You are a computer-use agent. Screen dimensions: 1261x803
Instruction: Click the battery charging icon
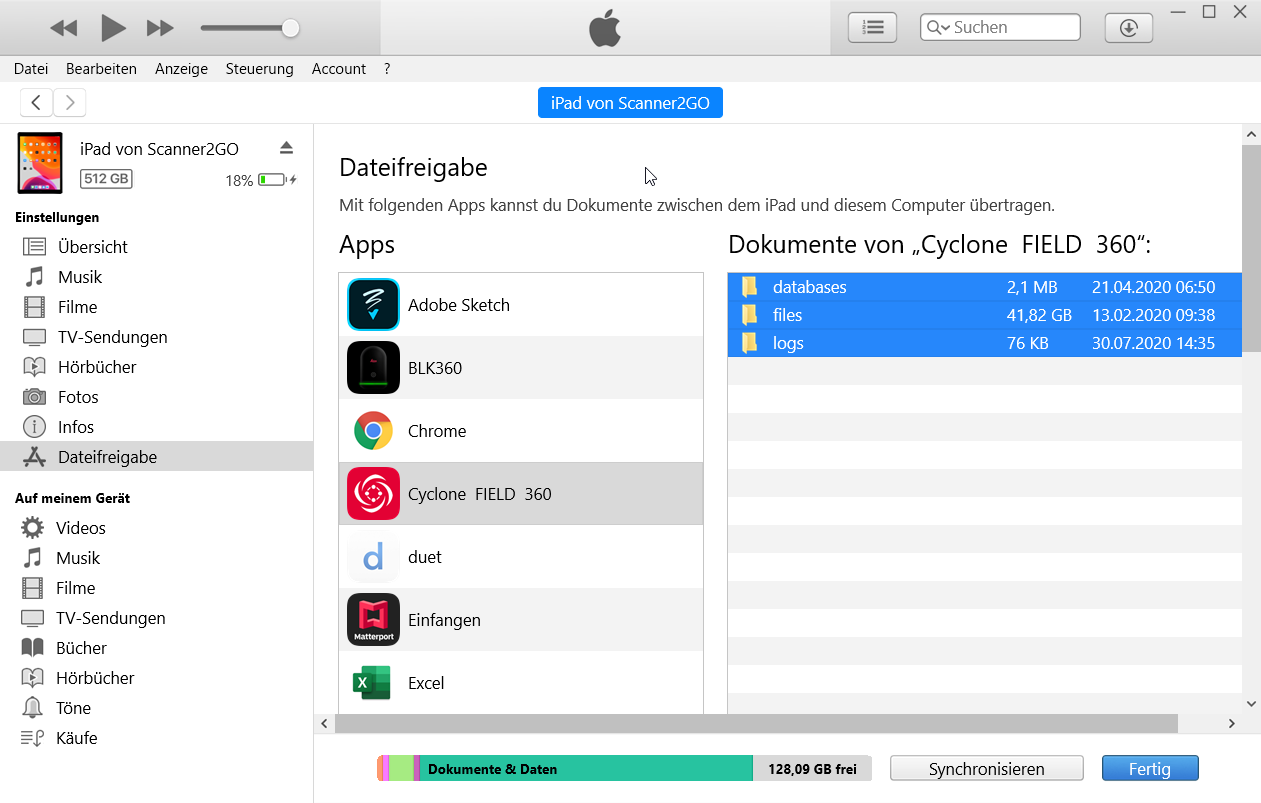point(277,180)
